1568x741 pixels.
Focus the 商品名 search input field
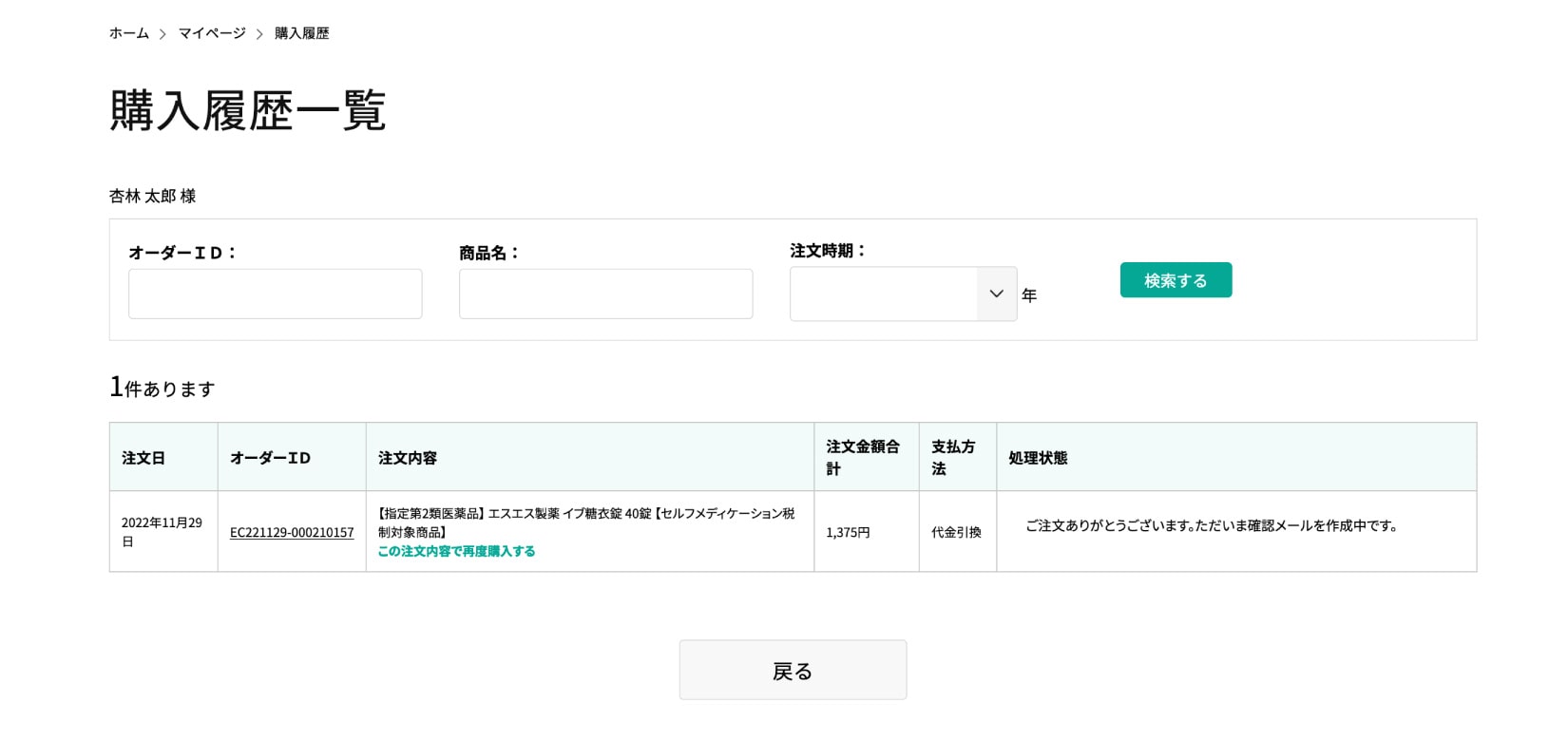point(605,294)
